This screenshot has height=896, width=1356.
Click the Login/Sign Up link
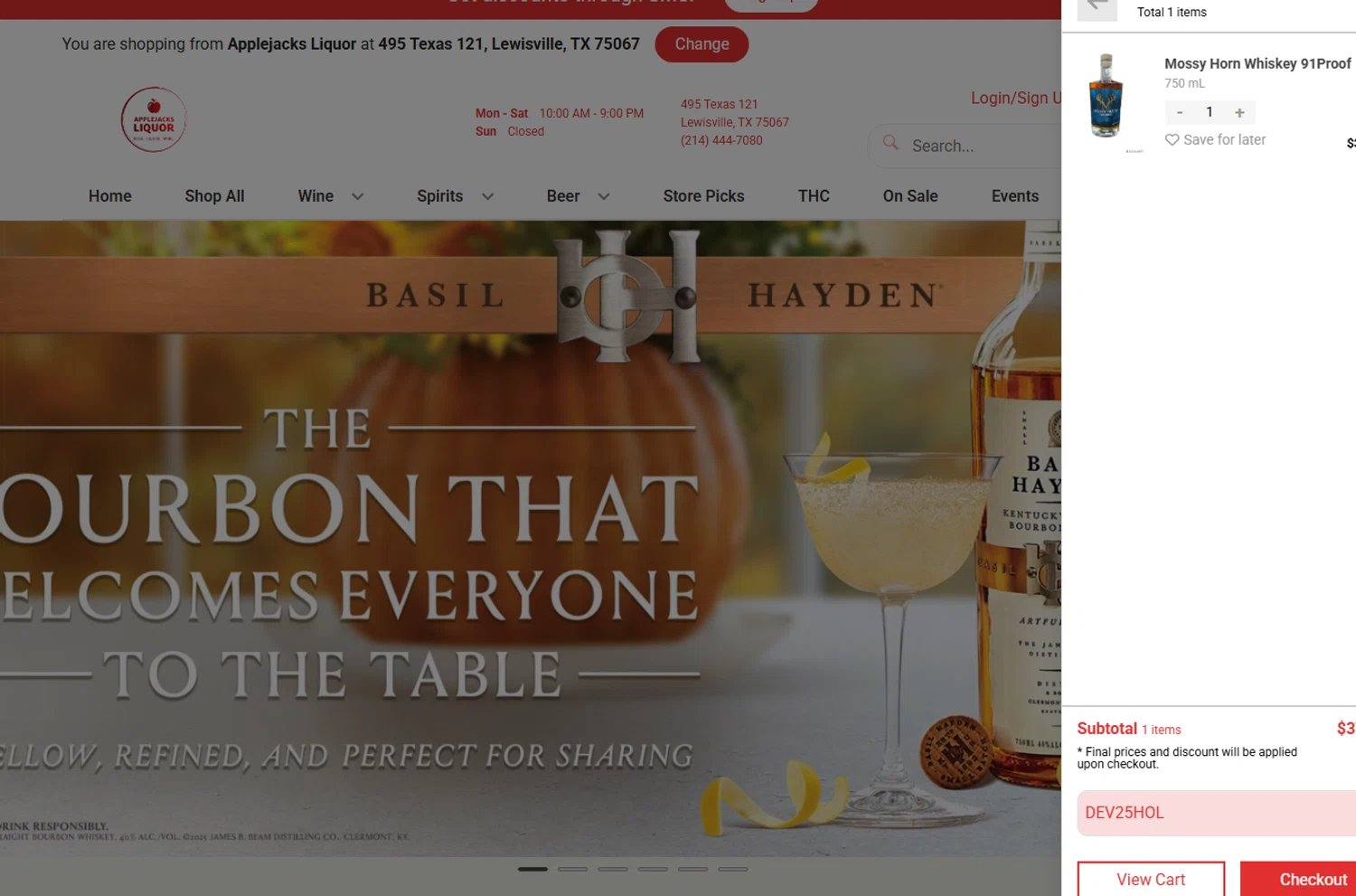point(1016,98)
